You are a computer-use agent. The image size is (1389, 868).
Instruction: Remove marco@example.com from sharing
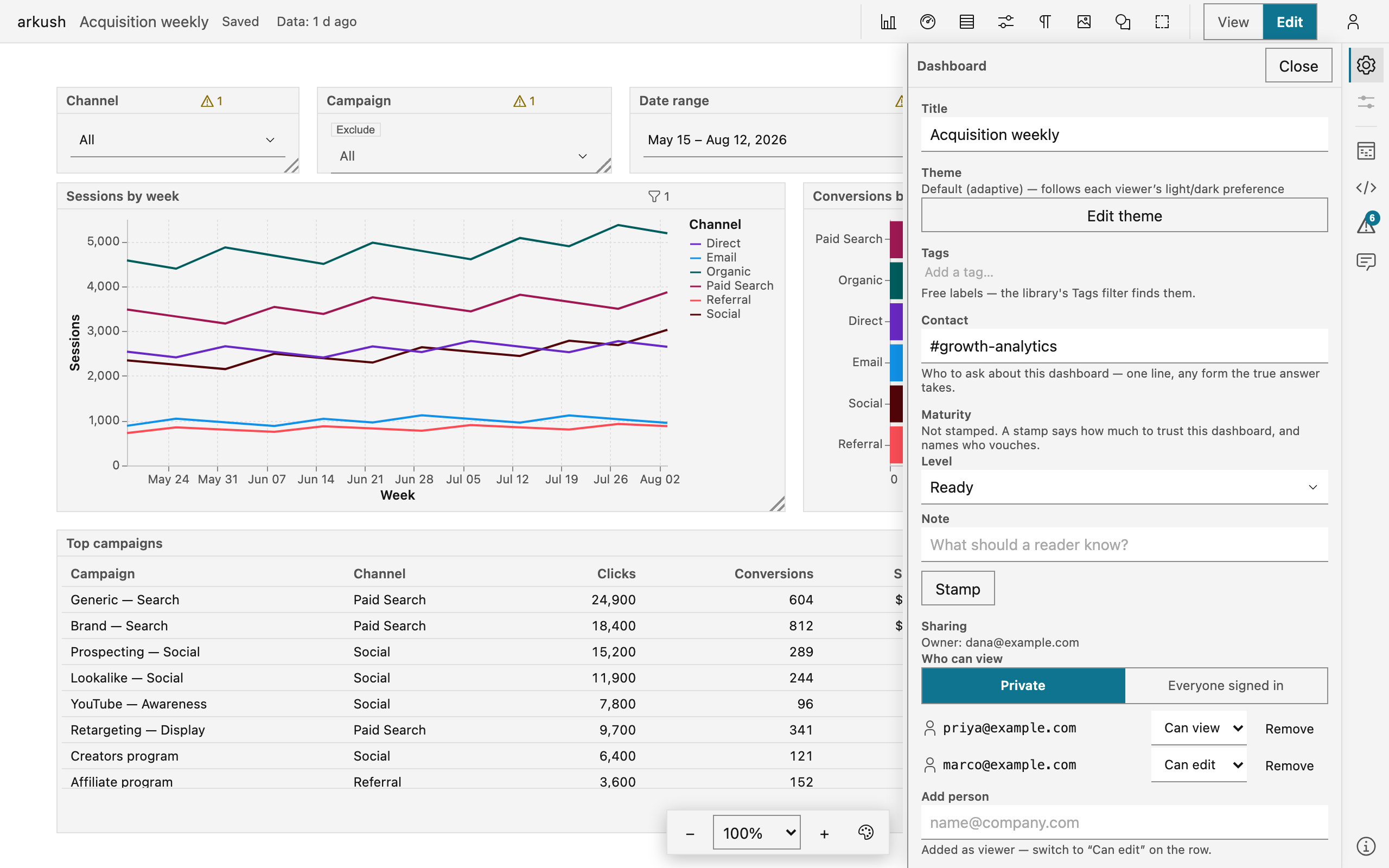1289,766
